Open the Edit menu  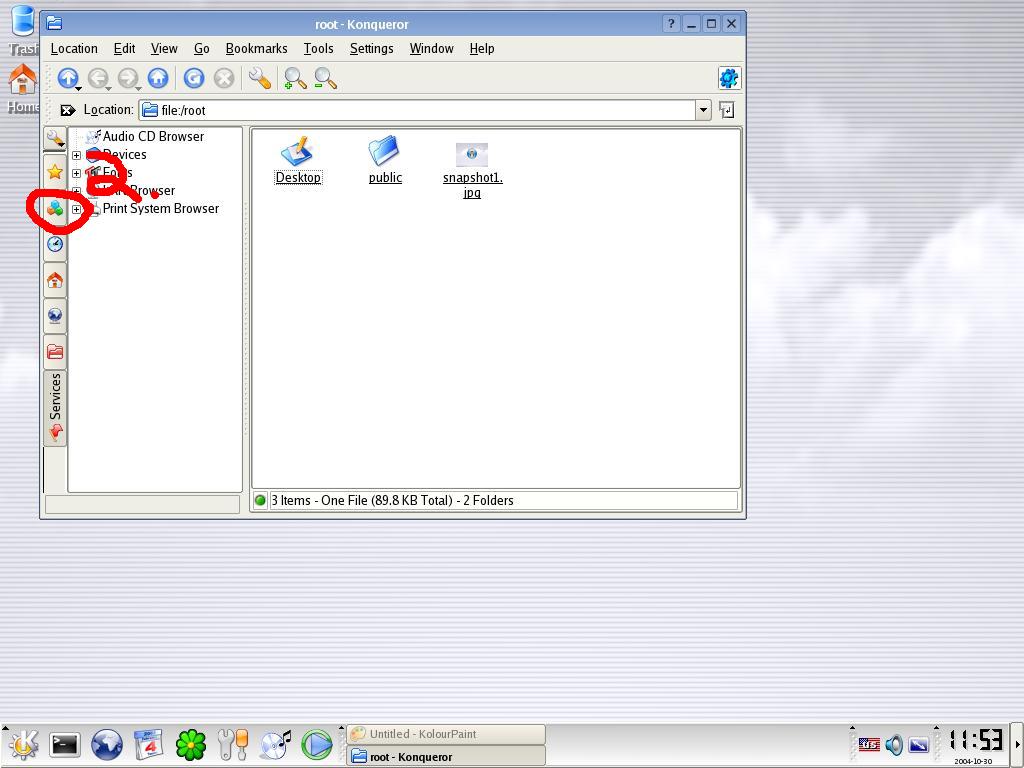[124, 48]
